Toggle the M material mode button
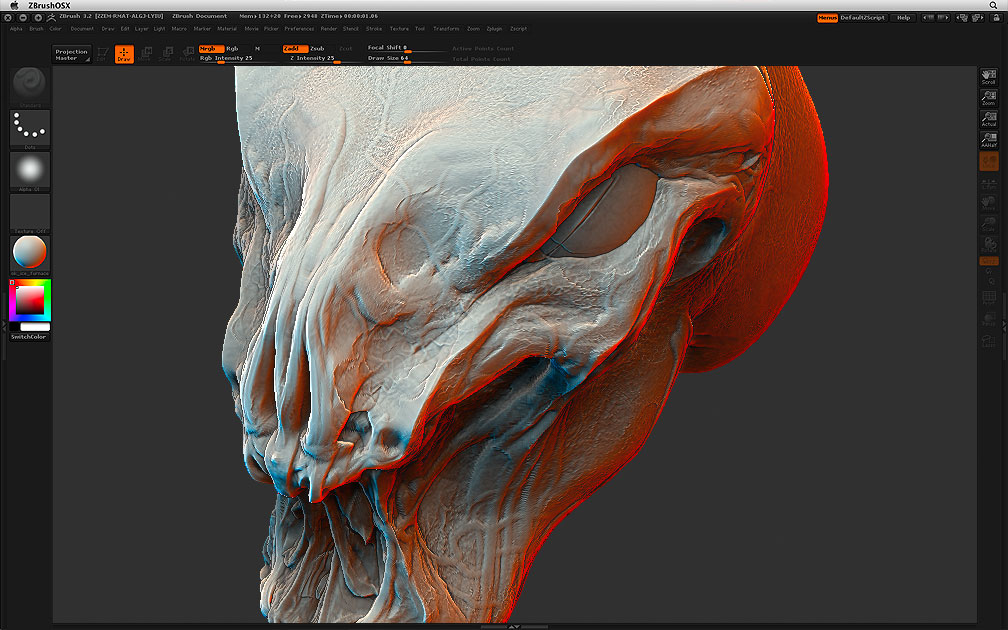 pos(257,49)
